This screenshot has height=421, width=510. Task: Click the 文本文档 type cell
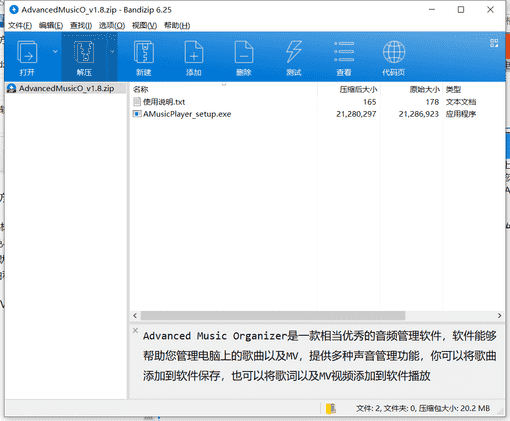461,102
